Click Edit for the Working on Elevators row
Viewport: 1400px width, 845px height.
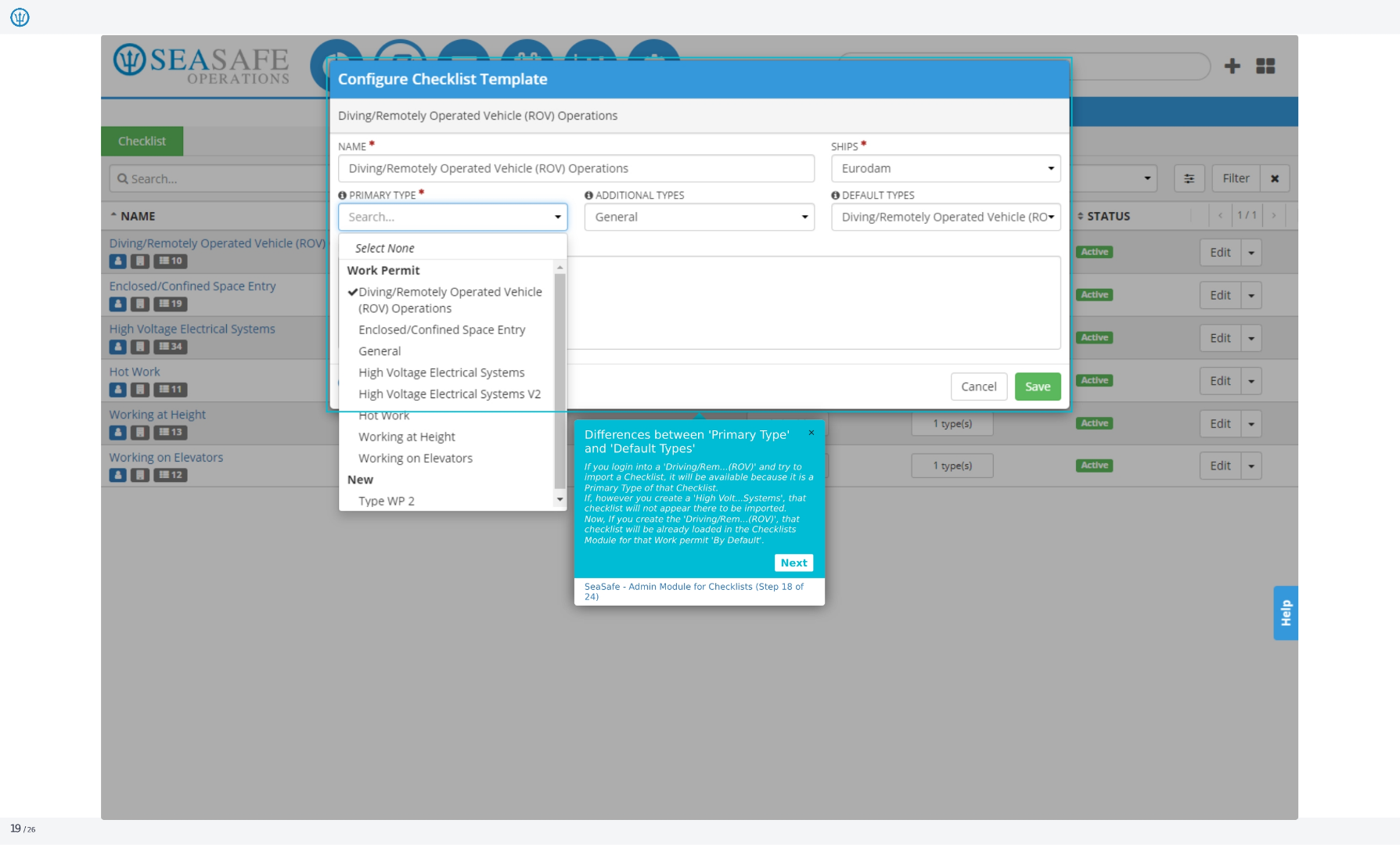1220,466
